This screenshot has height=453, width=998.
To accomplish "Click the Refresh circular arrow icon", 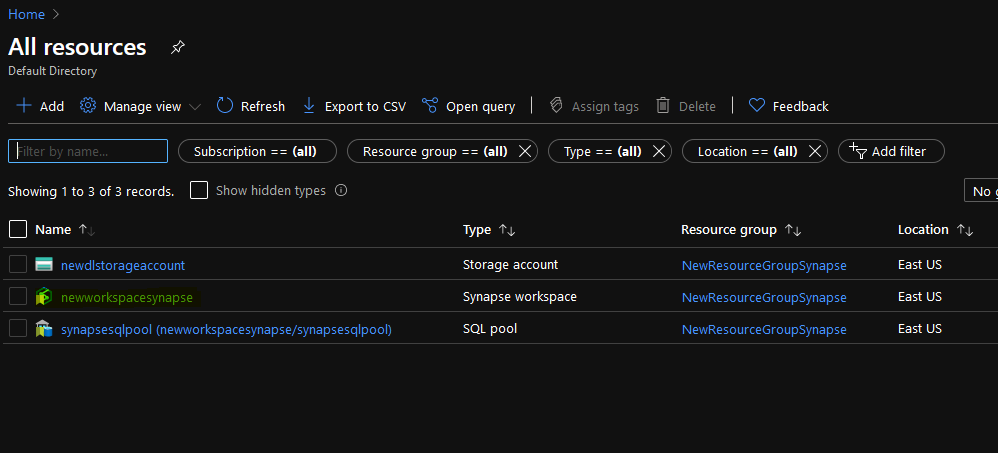I will [x=225, y=106].
